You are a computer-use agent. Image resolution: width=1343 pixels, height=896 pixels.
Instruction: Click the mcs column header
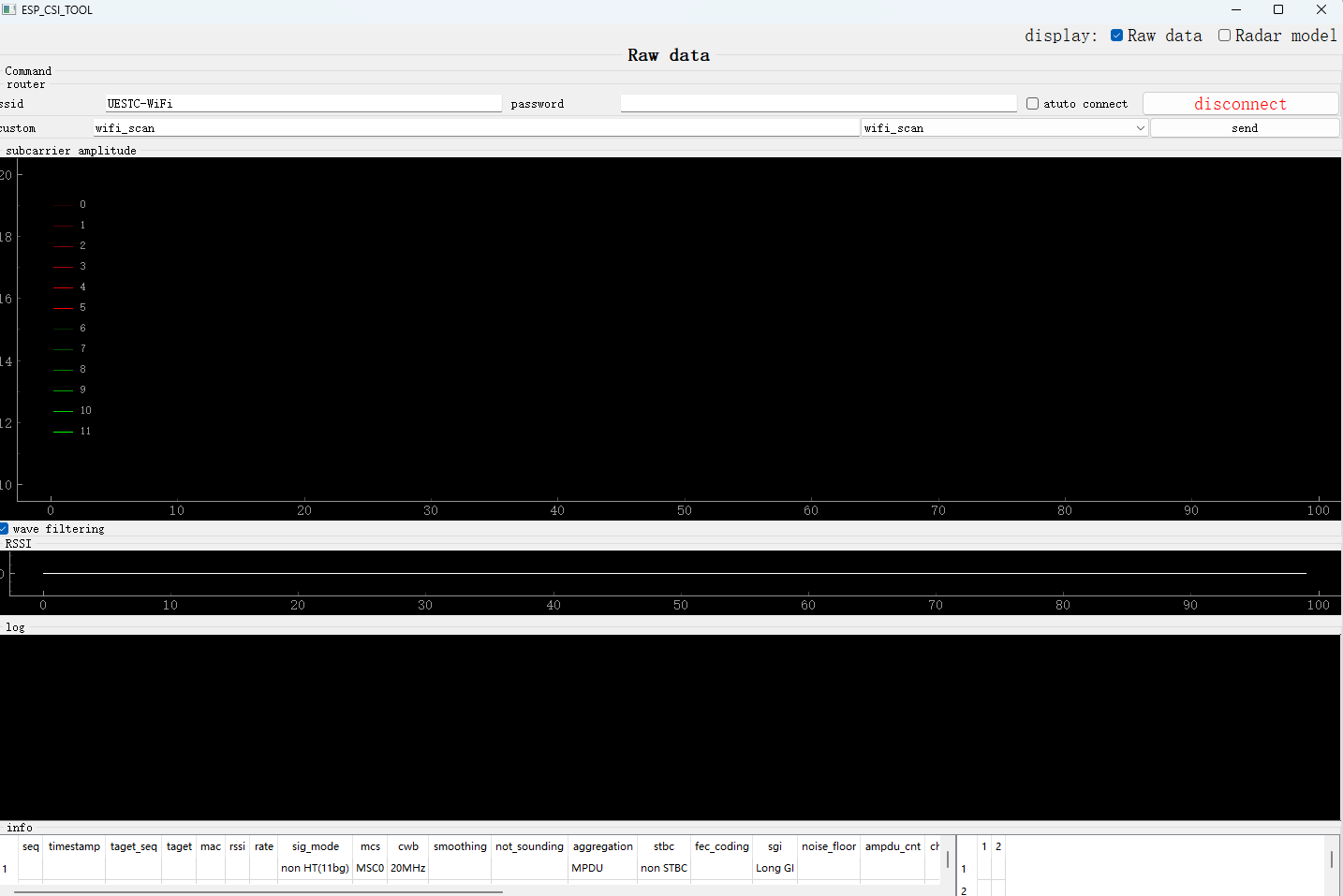pyautogui.click(x=370, y=846)
